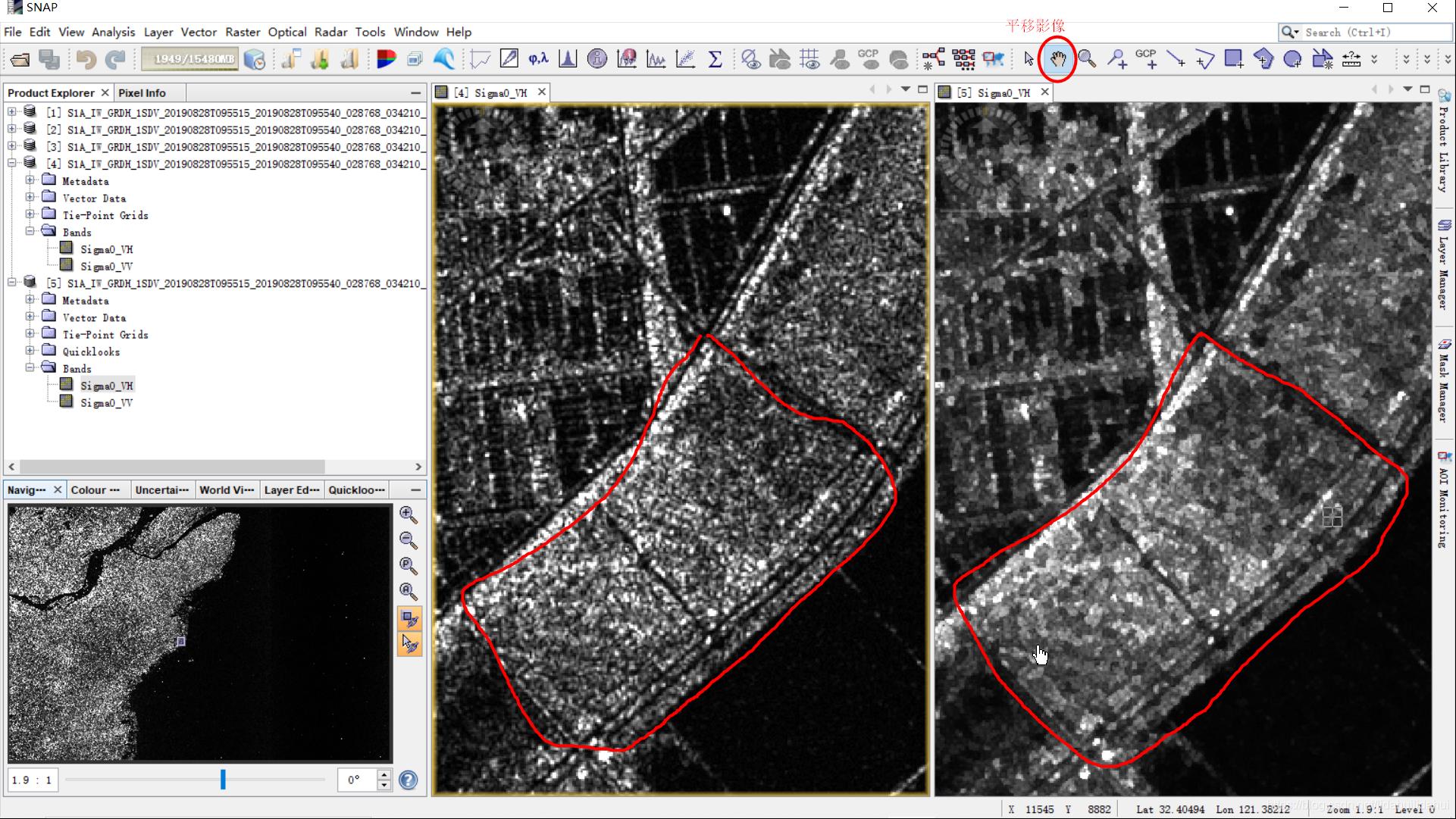Click the zoom factor 1.9 : 1 field

click(33, 780)
